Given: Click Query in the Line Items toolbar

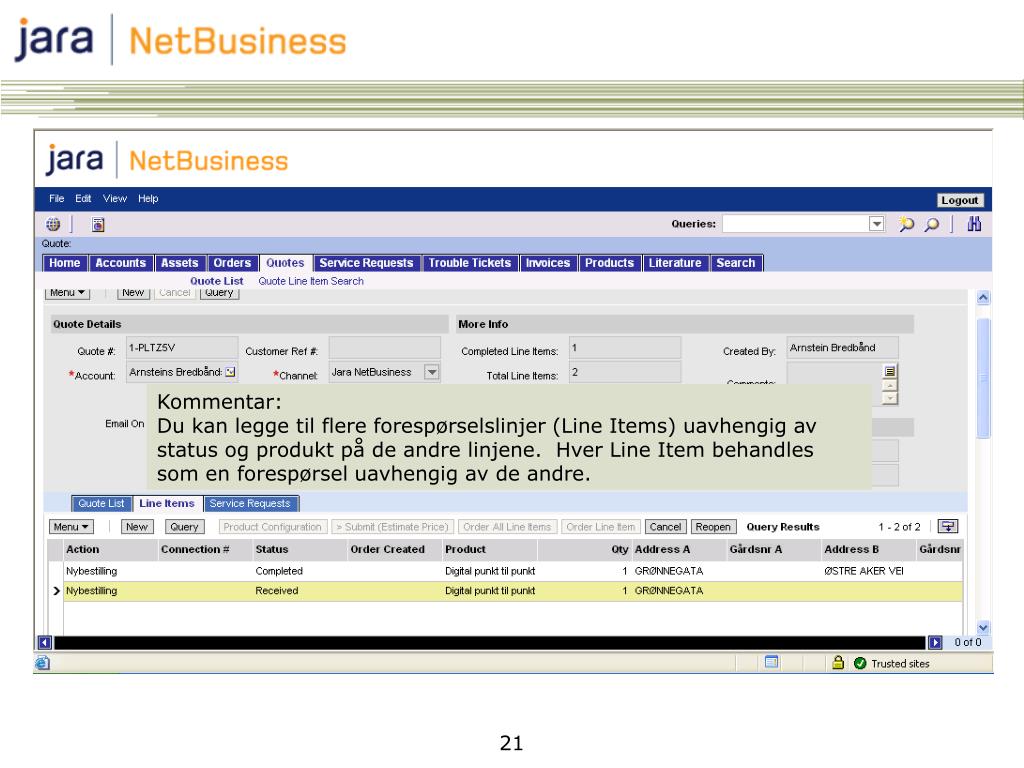Looking at the screenshot, I should tap(184, 527).
